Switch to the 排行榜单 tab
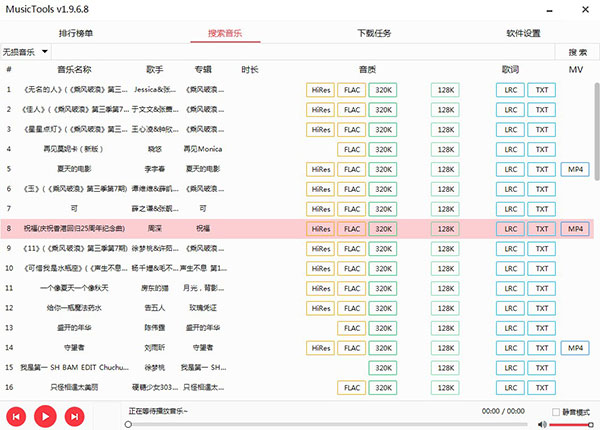 pos(76,33)
